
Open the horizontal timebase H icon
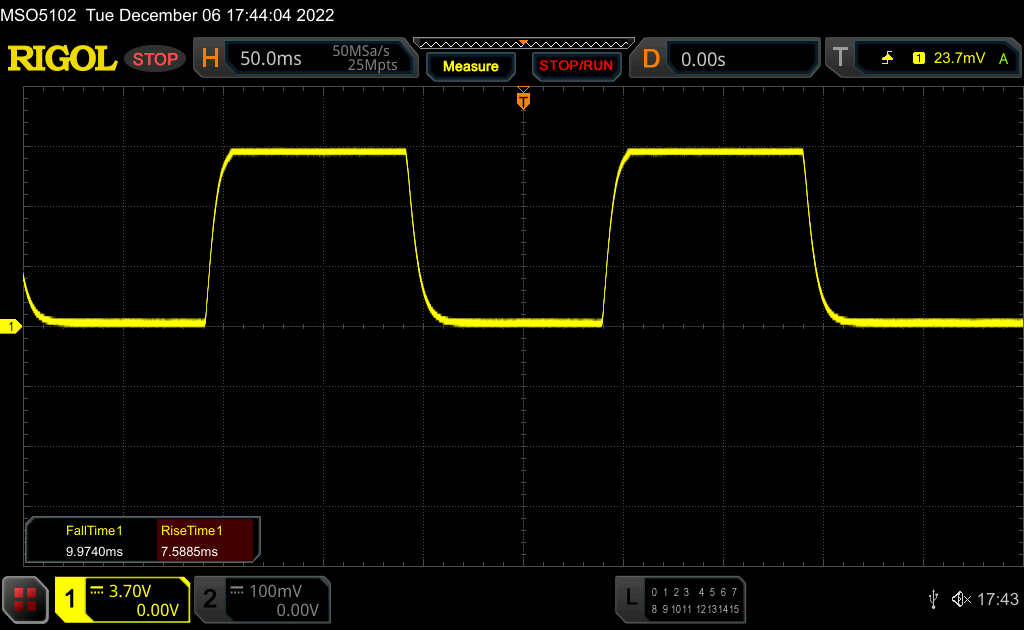(210, 59)
